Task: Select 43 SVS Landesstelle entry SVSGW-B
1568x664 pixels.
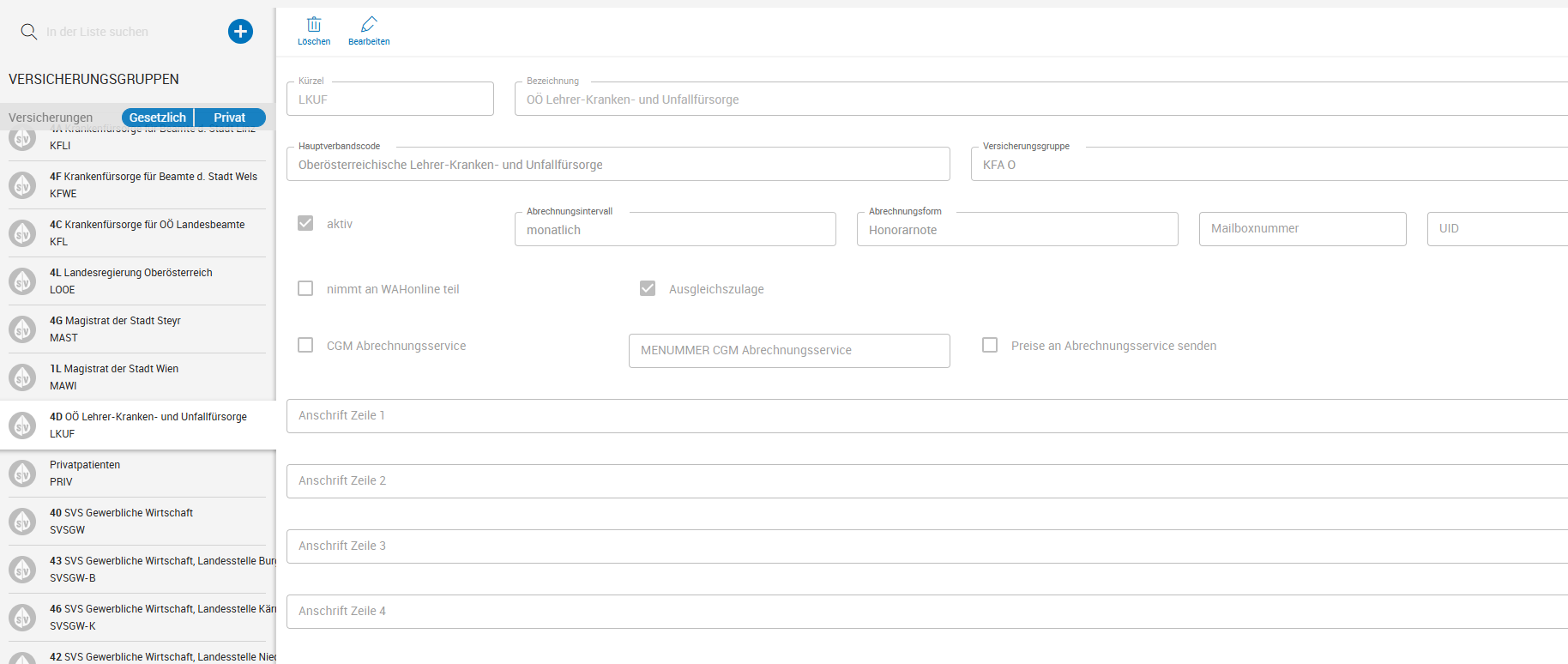Action: [137, 569]
